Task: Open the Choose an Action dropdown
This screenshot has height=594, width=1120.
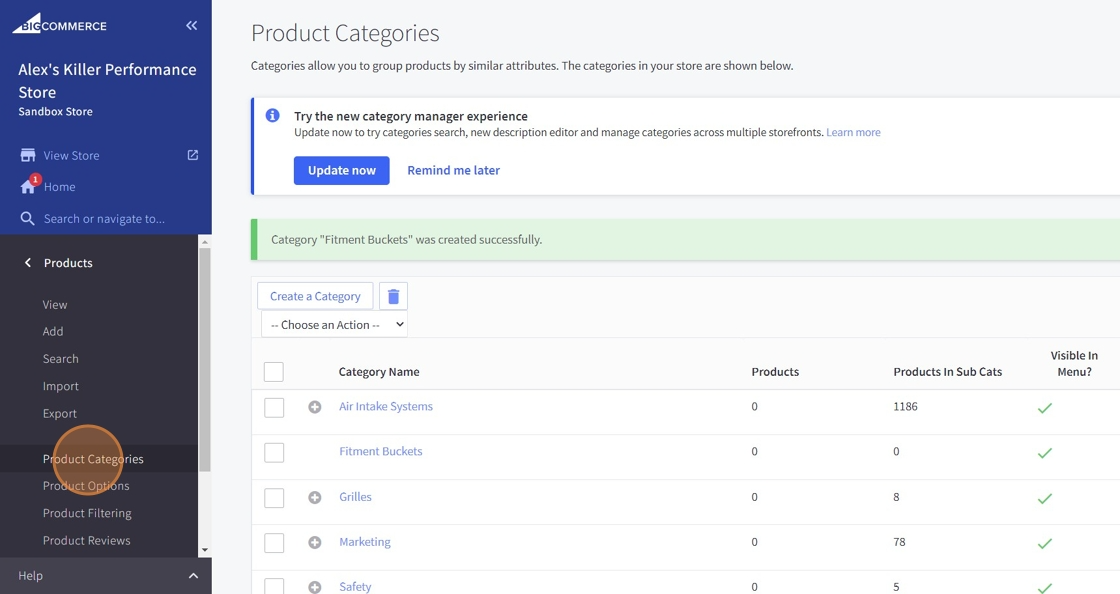Action: click(334, 325)
